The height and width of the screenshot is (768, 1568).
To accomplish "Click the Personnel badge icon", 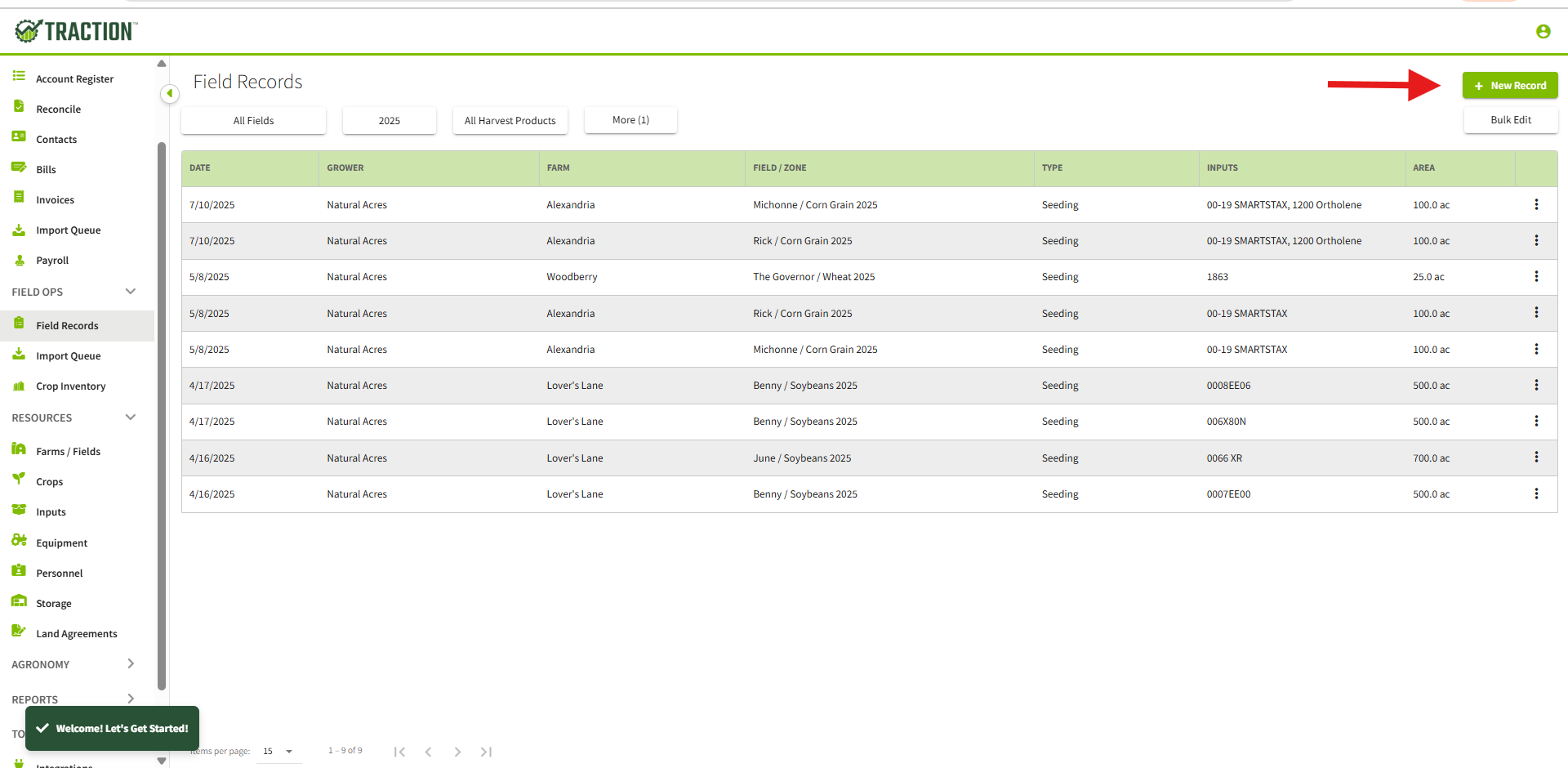I will [x=19, y=570].
